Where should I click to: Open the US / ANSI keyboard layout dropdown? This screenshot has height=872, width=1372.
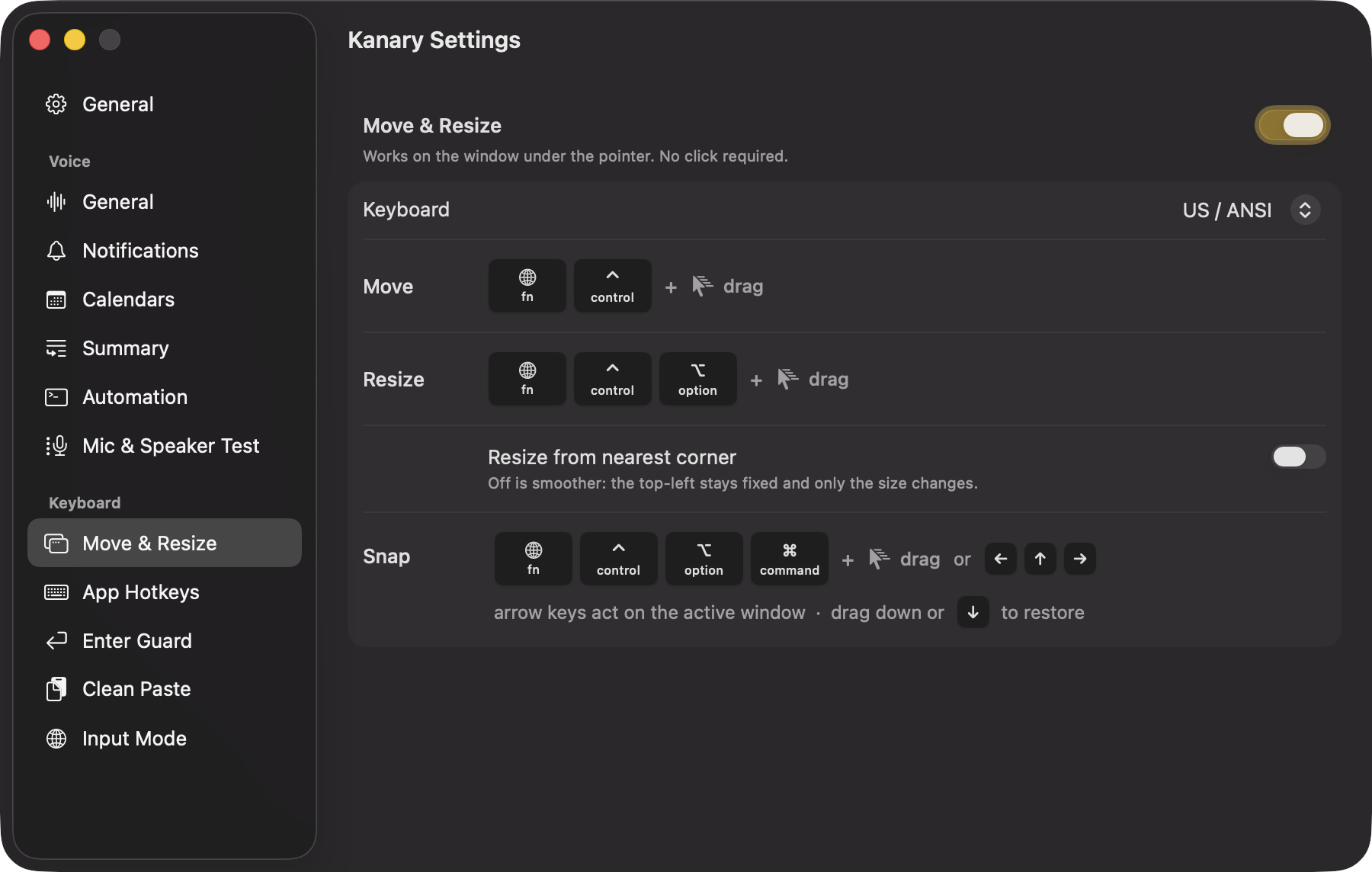tap(1251, 210)
